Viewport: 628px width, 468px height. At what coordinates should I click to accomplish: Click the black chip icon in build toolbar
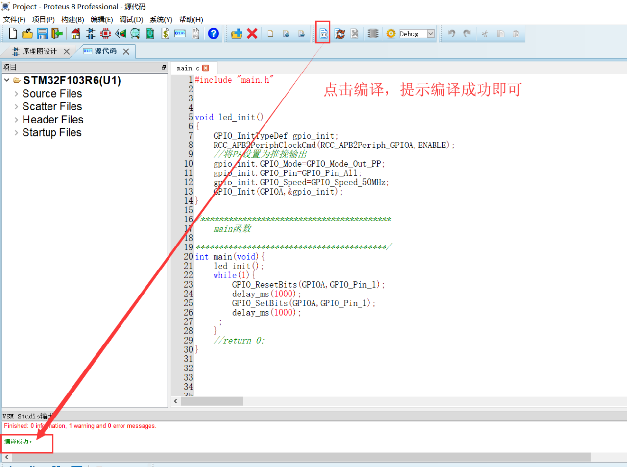pyautogui.click(x=373, y=34)
